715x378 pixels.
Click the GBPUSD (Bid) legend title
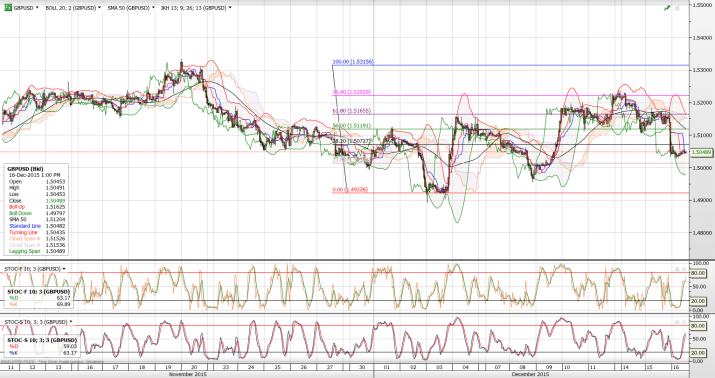coord(25,169)
